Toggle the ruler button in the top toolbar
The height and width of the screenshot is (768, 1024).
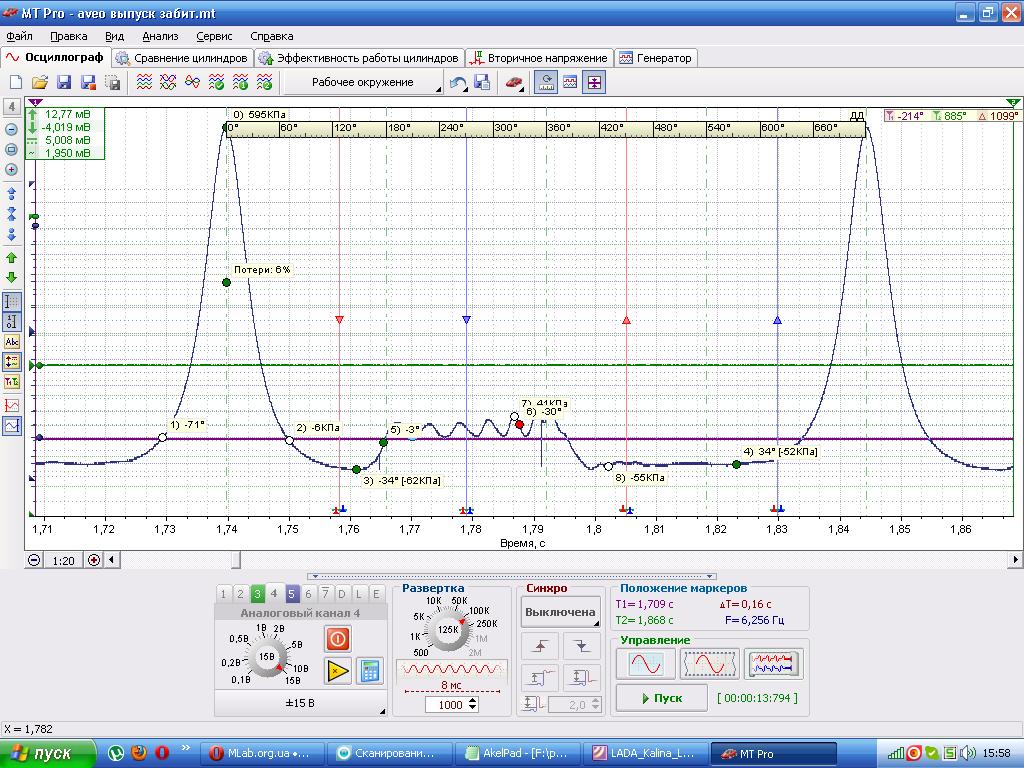click(x=546, y=82)
